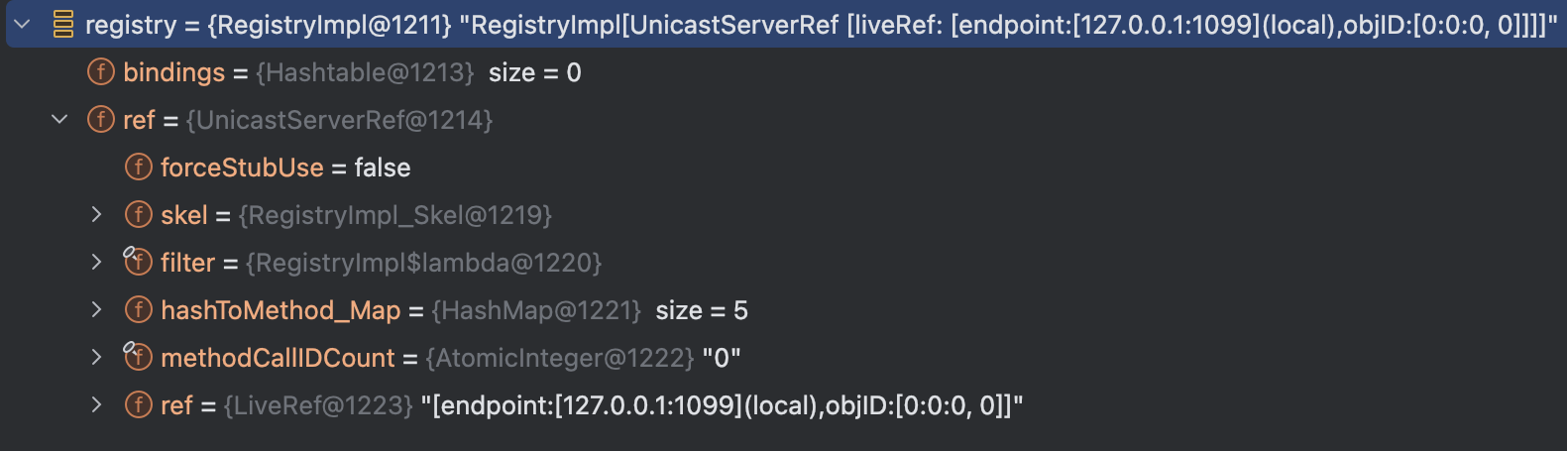Collapse the registry variable node

(x=22, y=24)
